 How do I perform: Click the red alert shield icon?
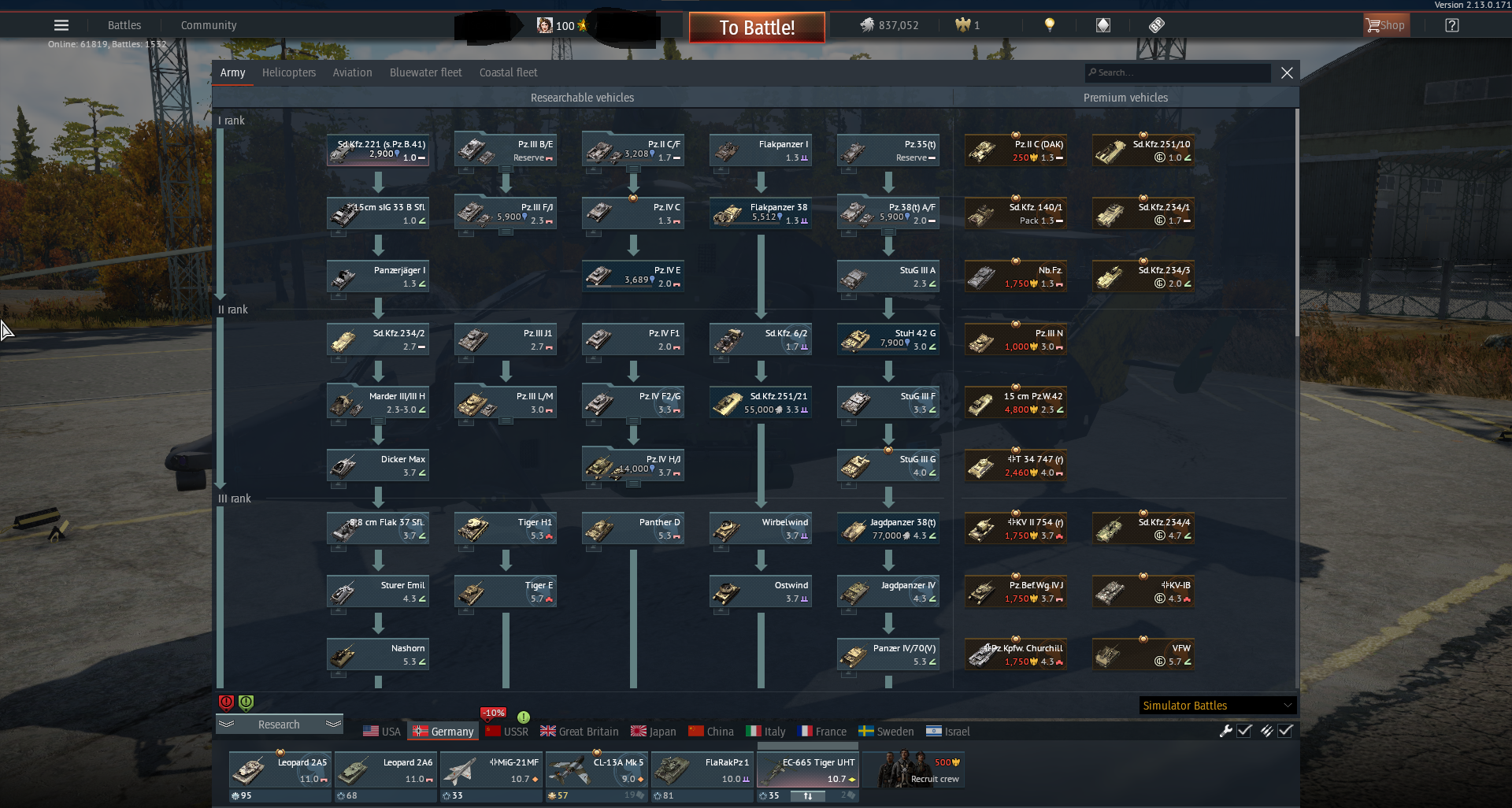[x=226, y=702]
